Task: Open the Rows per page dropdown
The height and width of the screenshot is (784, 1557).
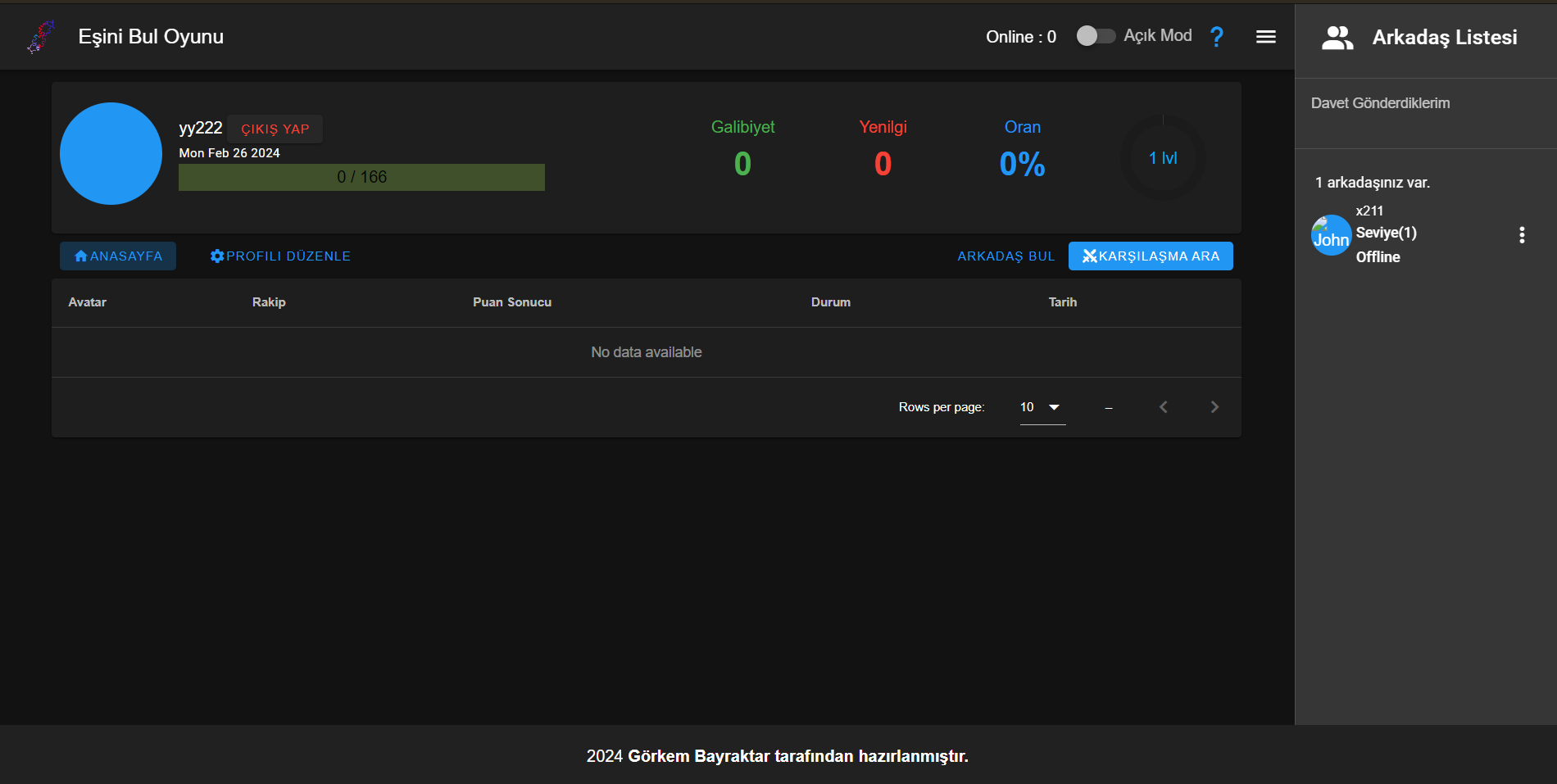Action: [1042, 407]
